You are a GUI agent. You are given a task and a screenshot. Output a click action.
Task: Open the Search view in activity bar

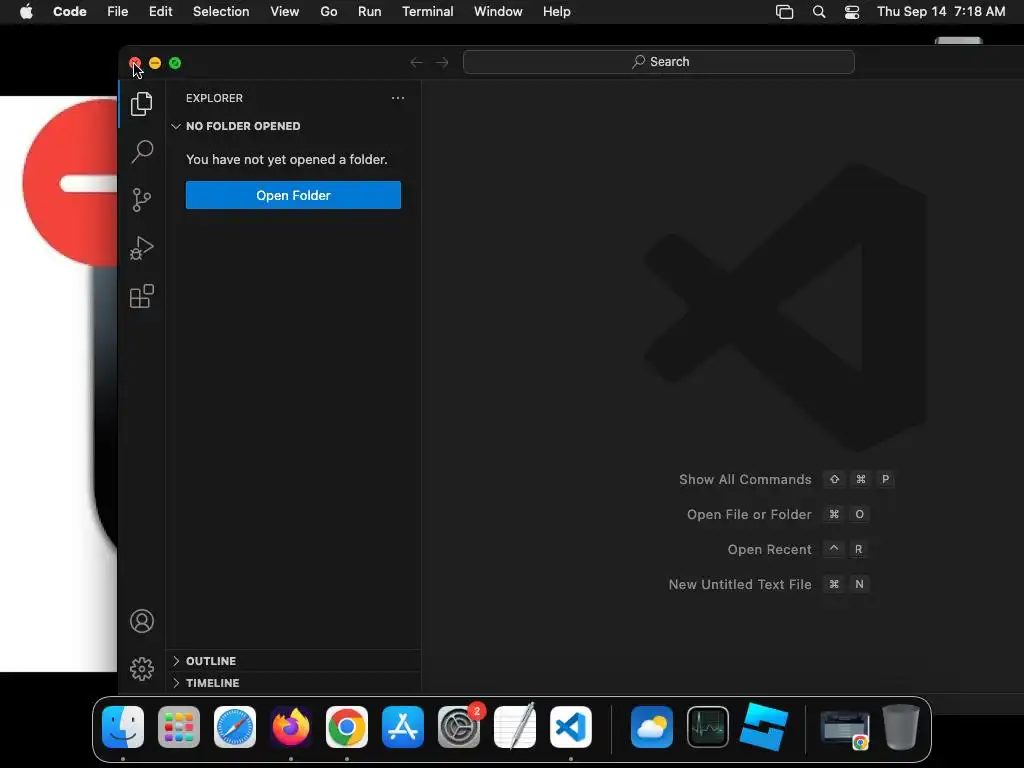(x=142, y=152)
